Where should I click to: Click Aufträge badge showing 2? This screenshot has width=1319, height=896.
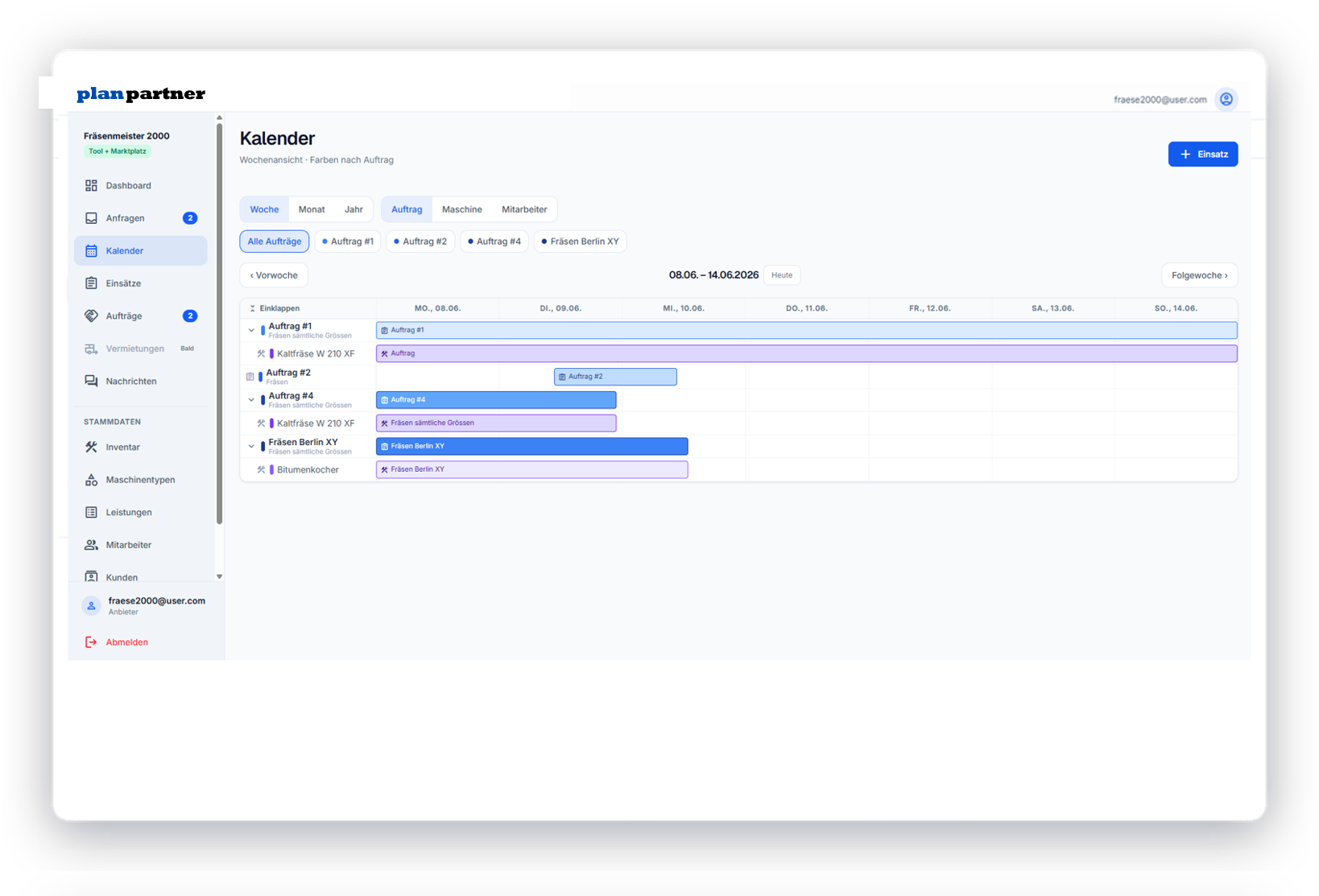tap(190, 316)
